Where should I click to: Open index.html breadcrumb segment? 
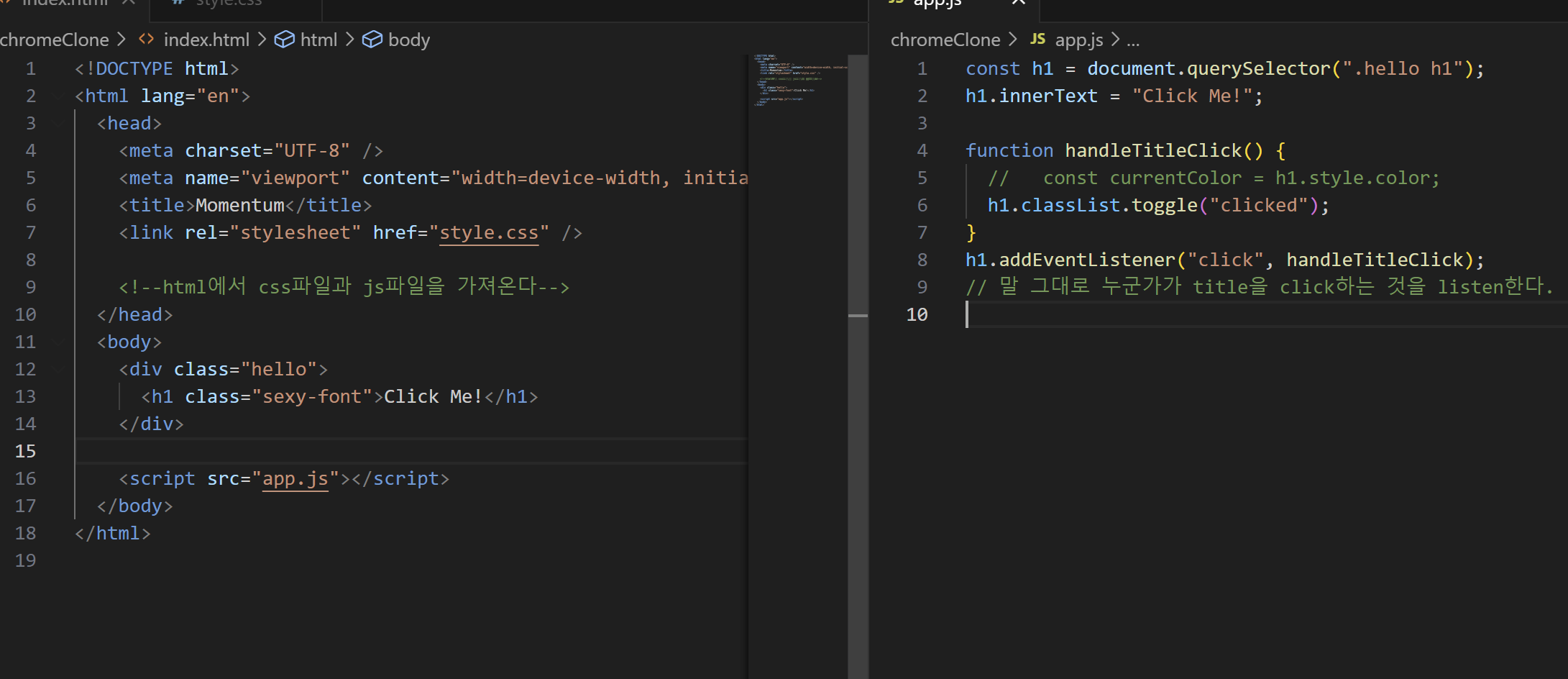coord(206,40)
